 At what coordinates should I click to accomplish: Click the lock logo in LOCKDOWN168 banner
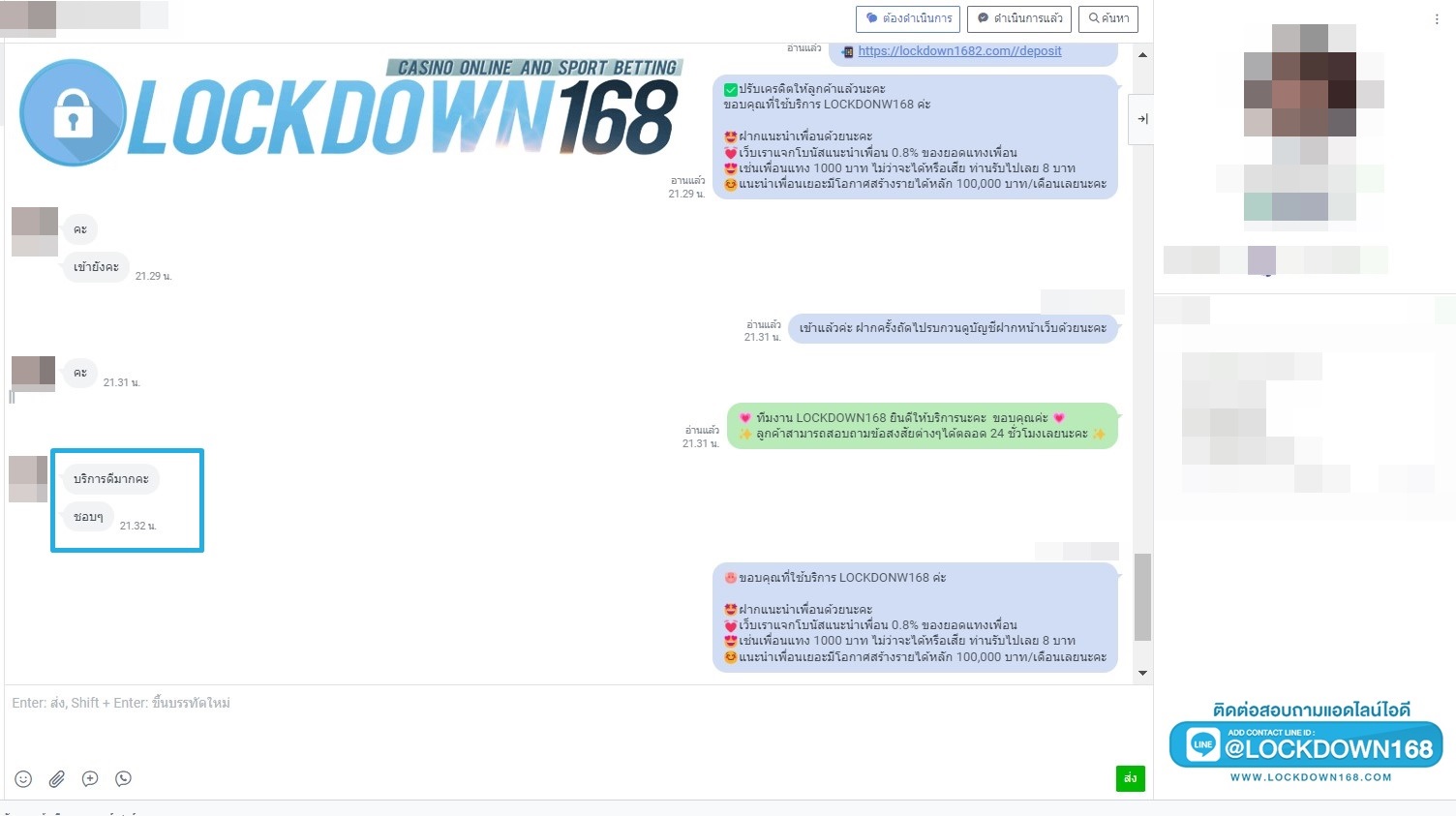pyautogui.click(x=73, y=112)
